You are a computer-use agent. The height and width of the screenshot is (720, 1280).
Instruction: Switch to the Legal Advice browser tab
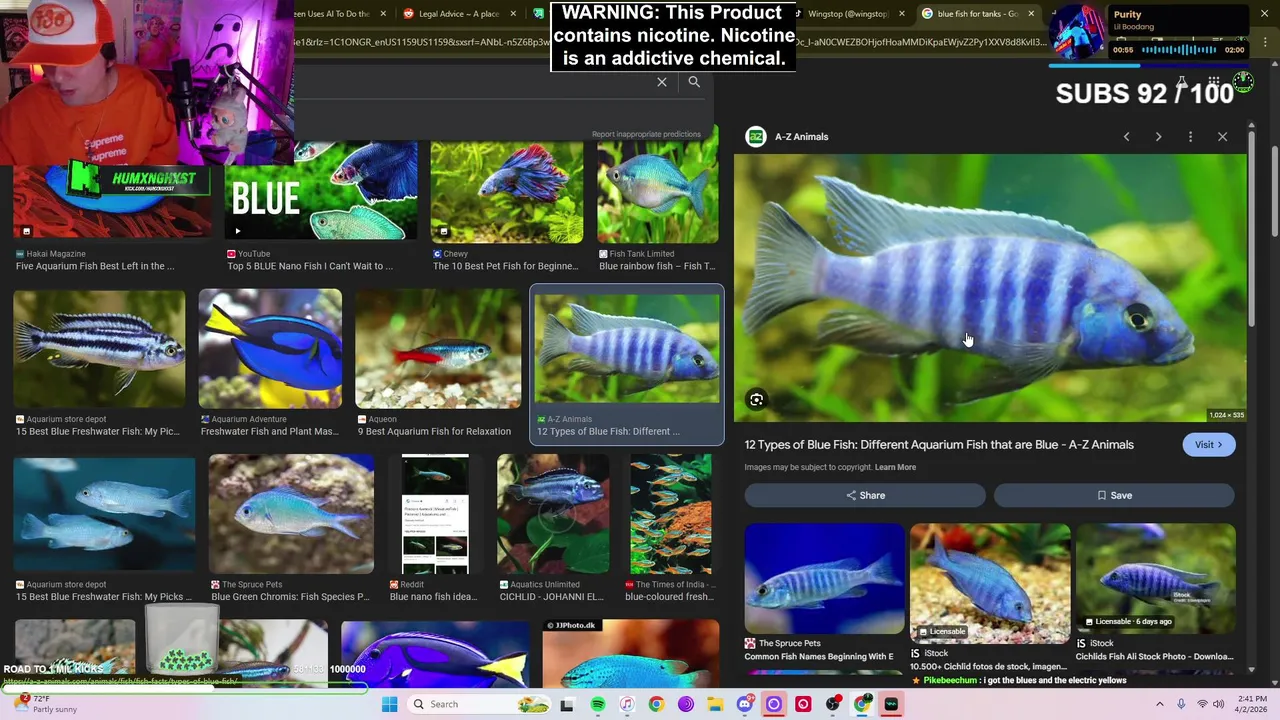(x=458, y=14)
